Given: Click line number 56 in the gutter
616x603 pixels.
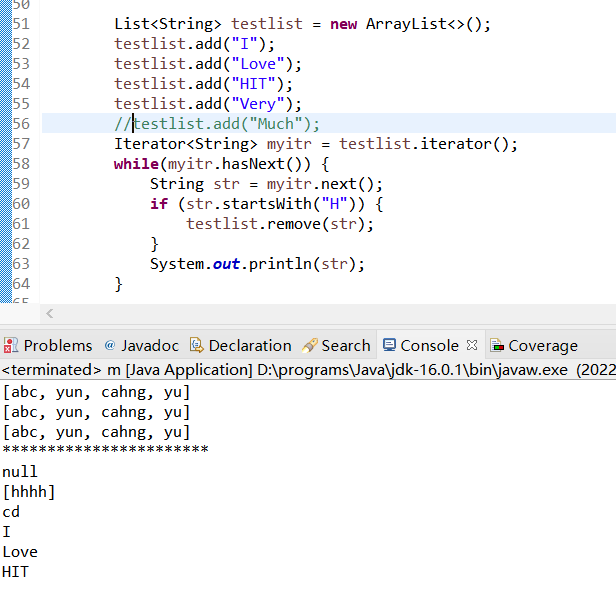Looking at the screenshot, I should coord(21,124).
